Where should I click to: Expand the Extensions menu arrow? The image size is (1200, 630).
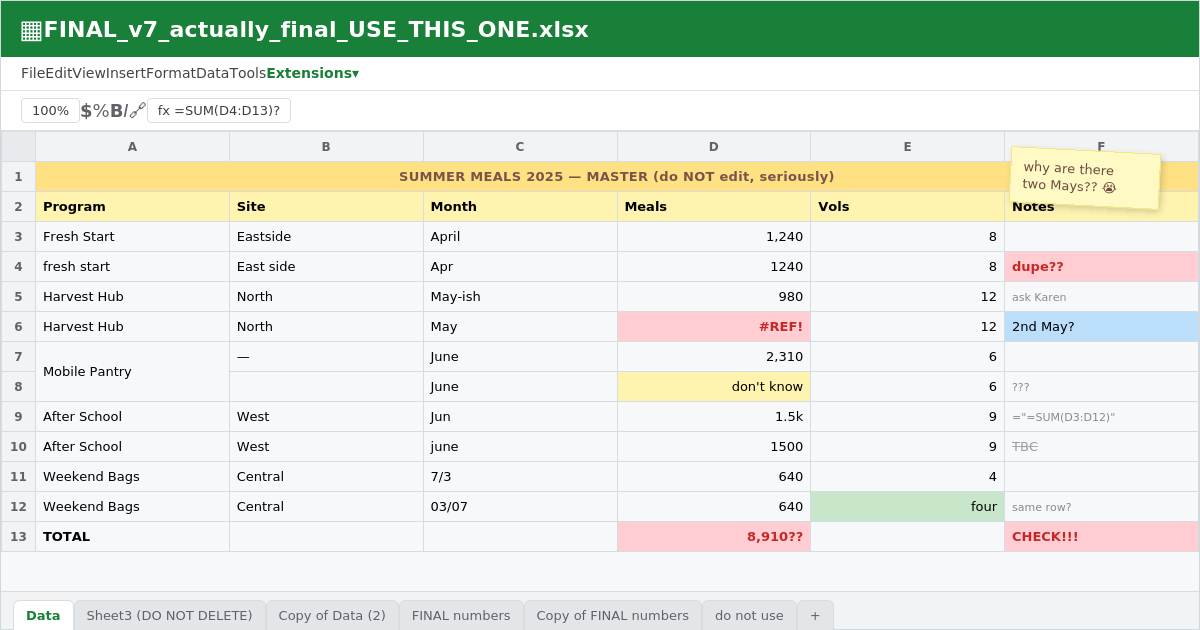pyautogui.click(x=355, y=73)
